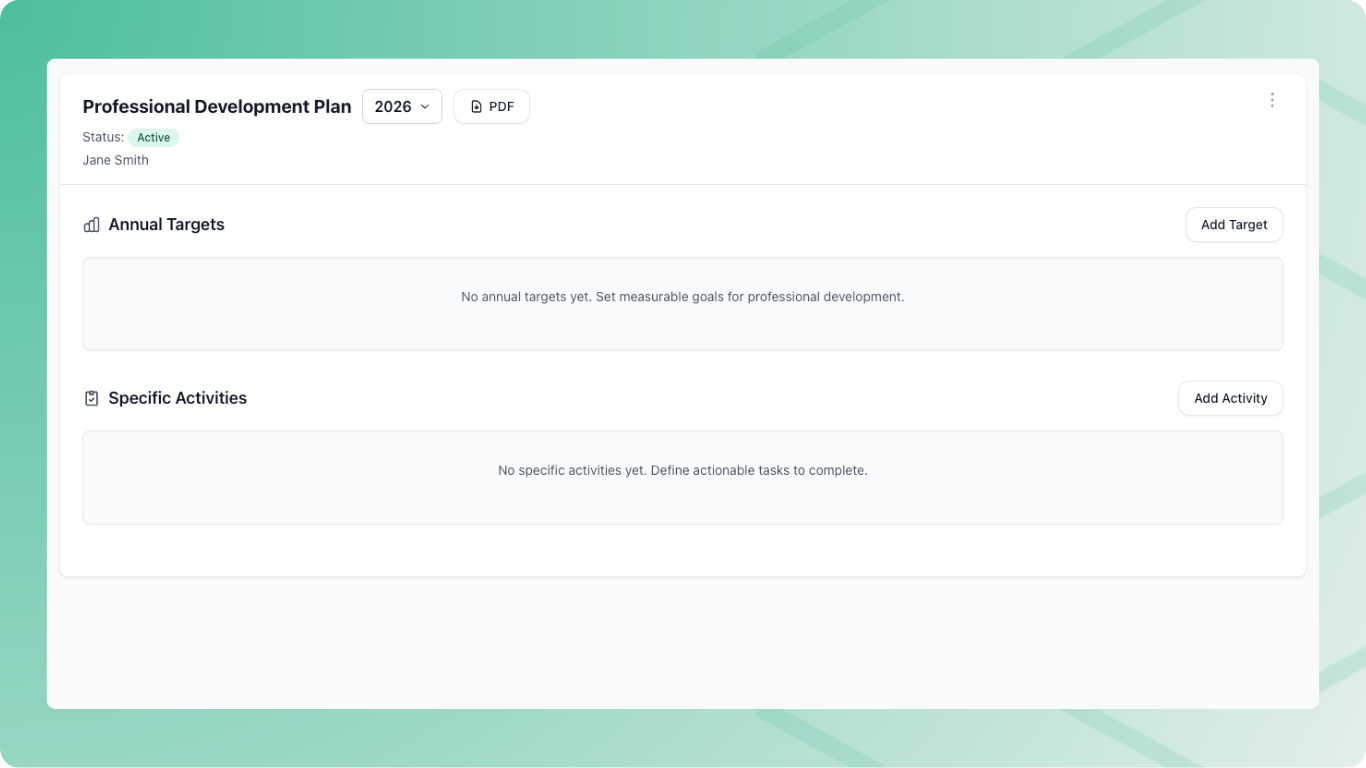Click the green Active status badge
Image resolution: width=1366 pixels, height=768 pixels.
click(x=153, y=138)
